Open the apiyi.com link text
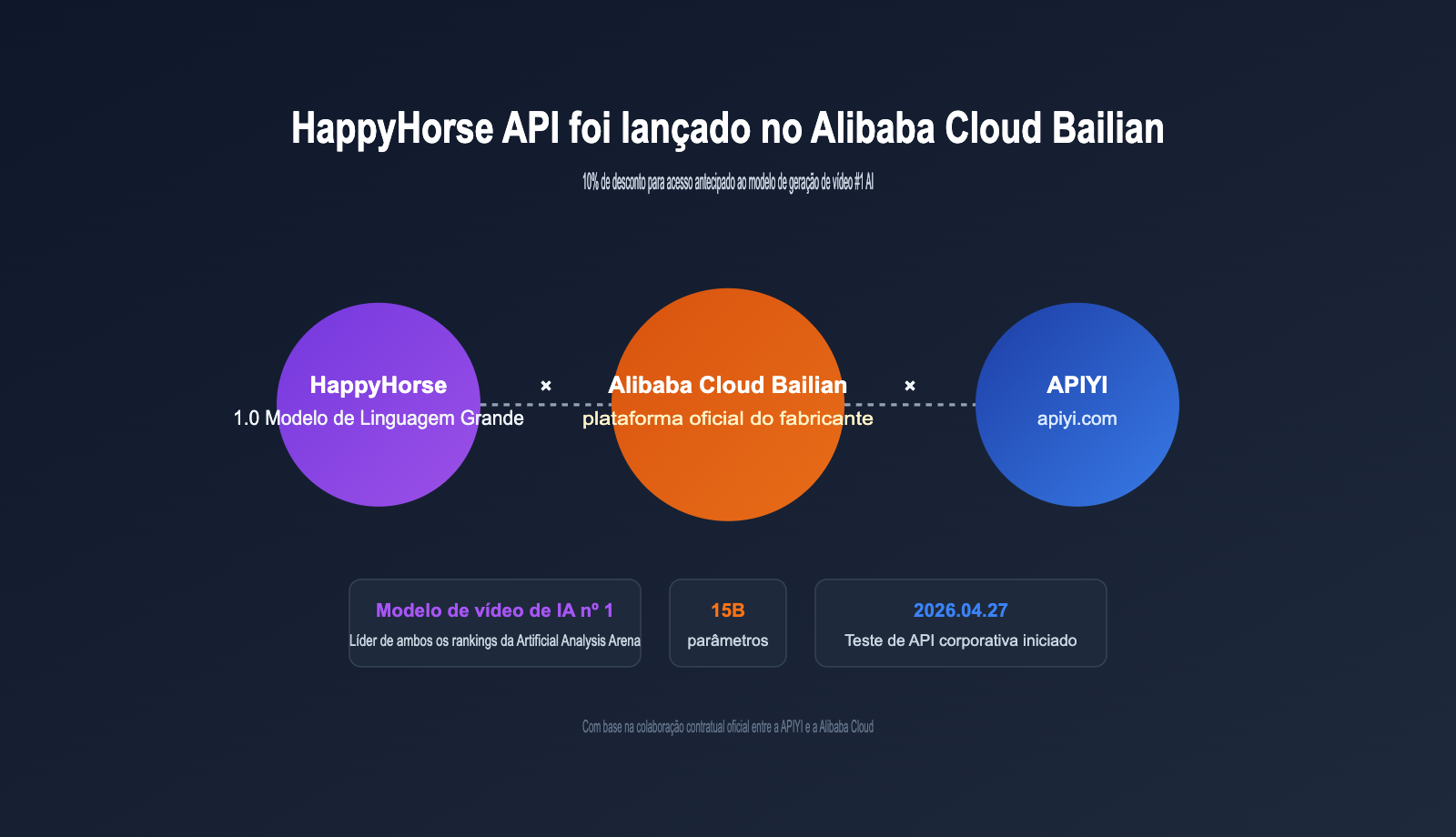Screen dimensions: 1456x837 pyautogui.click(x=1077, y=418)
